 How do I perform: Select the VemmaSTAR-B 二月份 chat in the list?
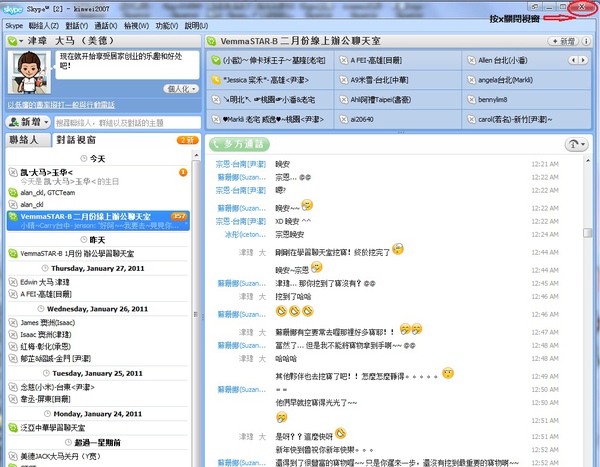(98, 221)
